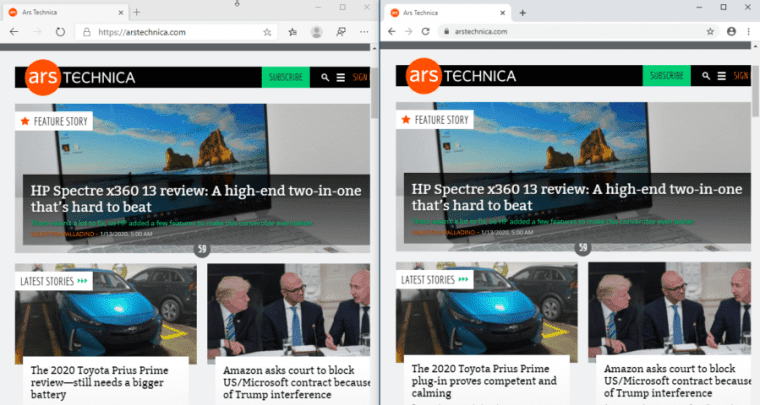Open the profile avatar in Edge toolbar
760x405 pixels.
point(317,32)
